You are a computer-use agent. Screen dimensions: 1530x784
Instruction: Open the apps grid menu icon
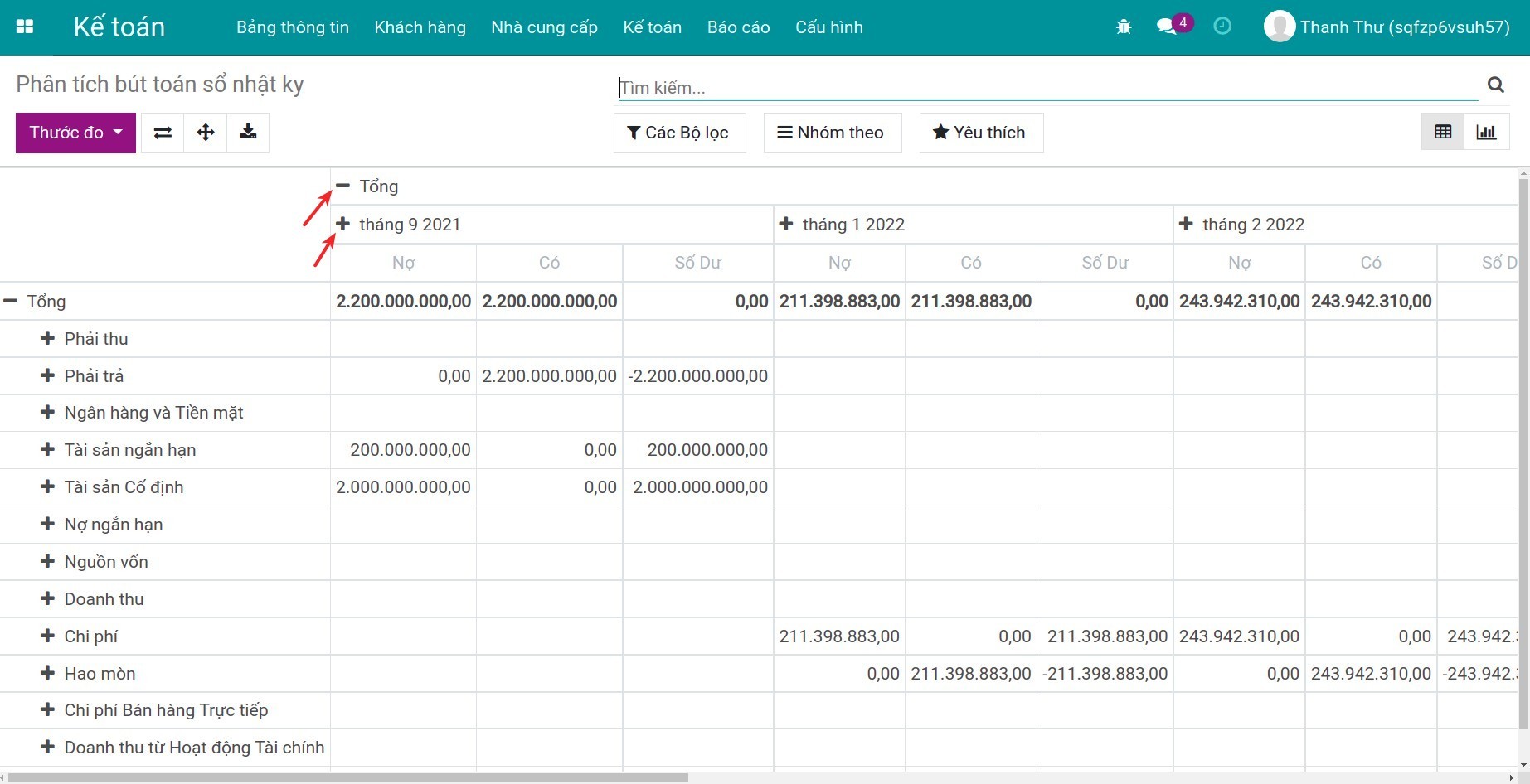(x=25, y=27)
